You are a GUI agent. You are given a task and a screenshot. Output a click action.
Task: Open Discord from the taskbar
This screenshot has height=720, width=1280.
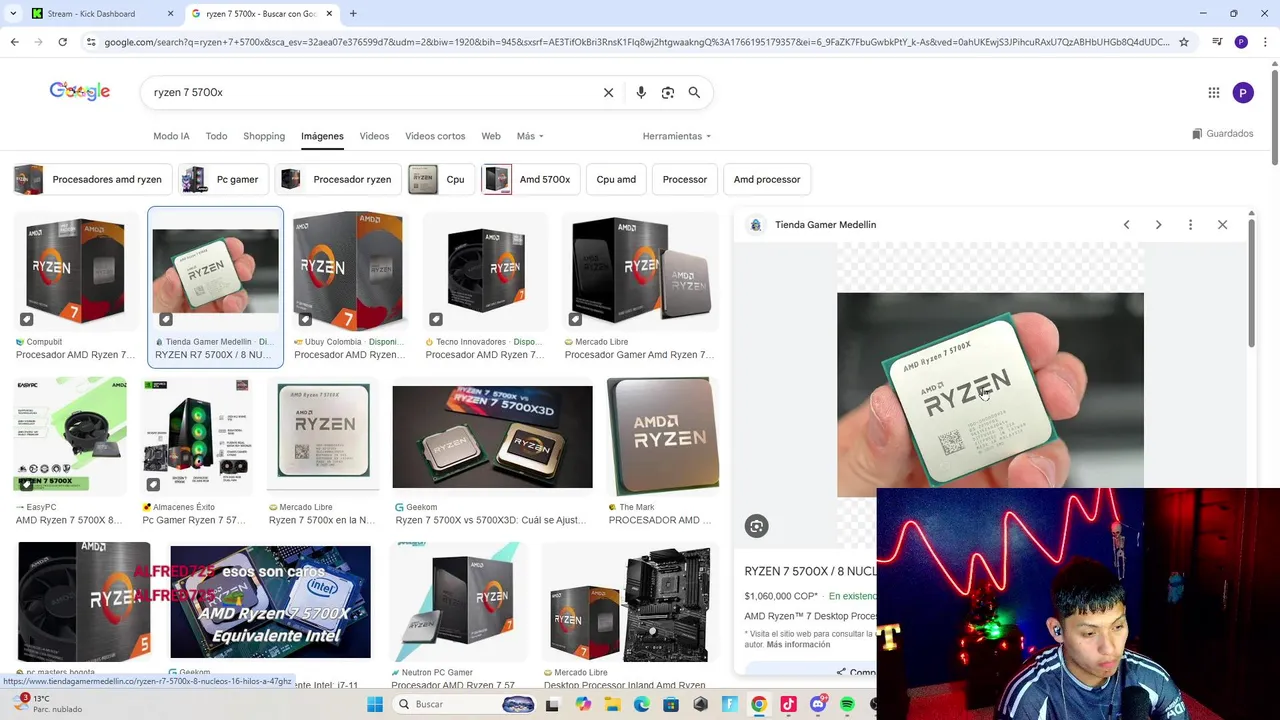[818, 704]
